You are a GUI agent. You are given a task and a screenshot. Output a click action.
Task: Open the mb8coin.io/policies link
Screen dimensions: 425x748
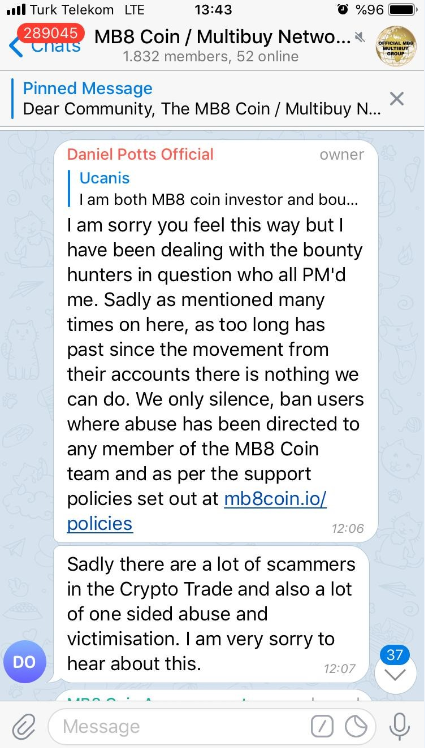(x=197, y=511)
